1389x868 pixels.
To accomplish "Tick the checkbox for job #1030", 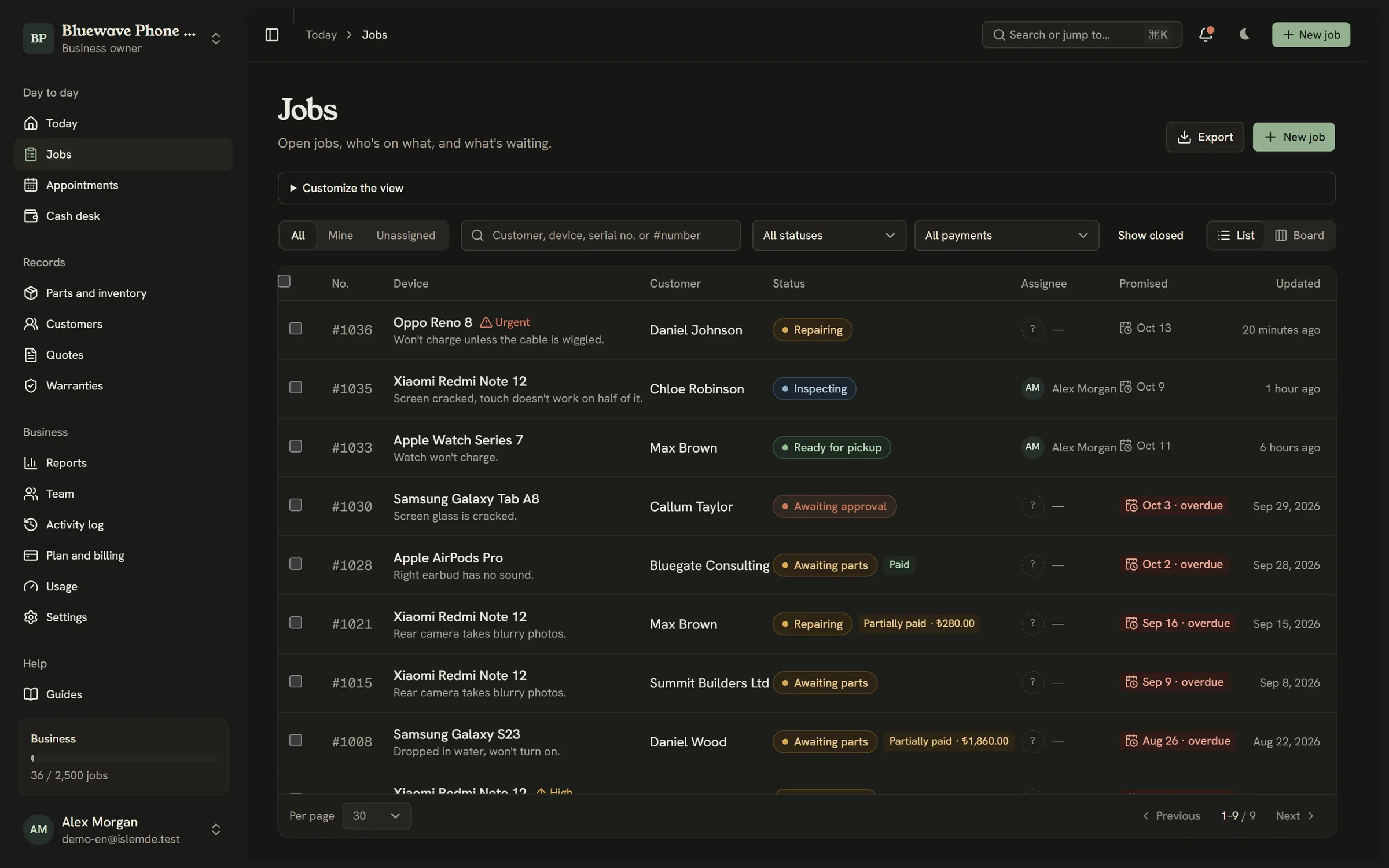I will [296, 505].
